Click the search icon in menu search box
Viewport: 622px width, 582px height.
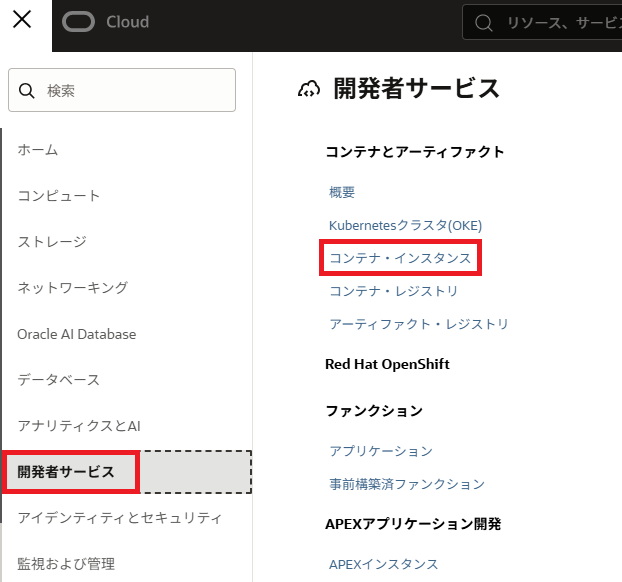coord(27,91)
